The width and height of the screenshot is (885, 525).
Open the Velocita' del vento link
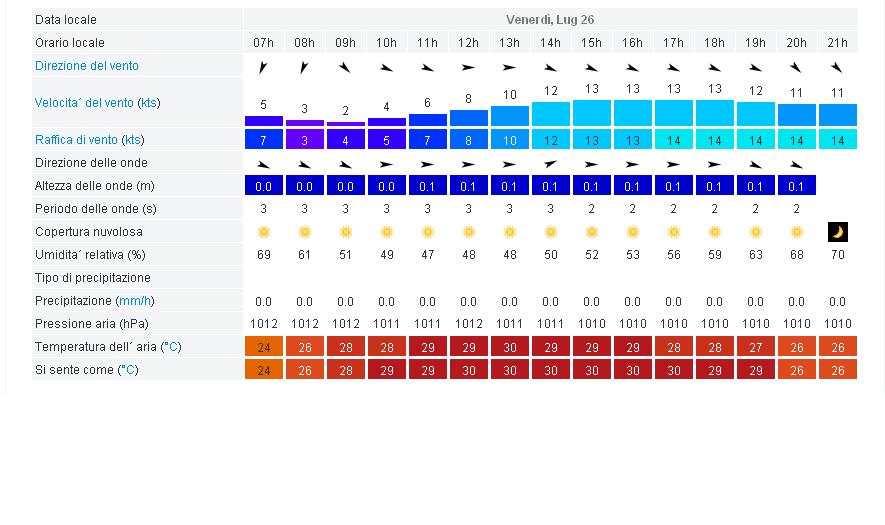(85, 103)
